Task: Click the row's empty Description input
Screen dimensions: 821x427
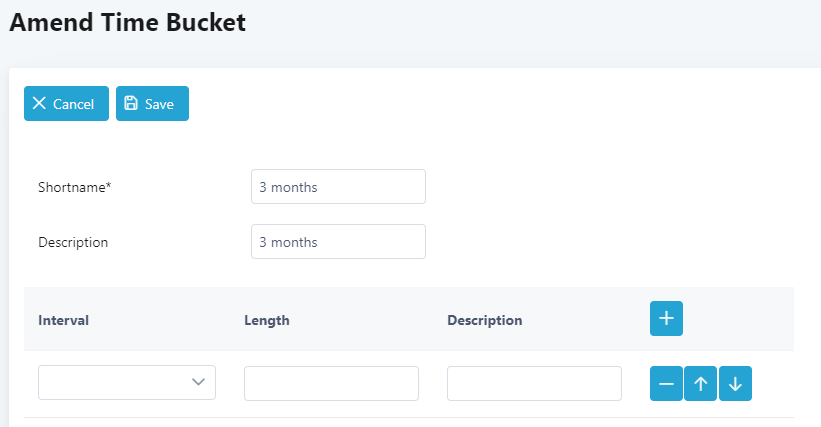Action: (x=534, y=384)
